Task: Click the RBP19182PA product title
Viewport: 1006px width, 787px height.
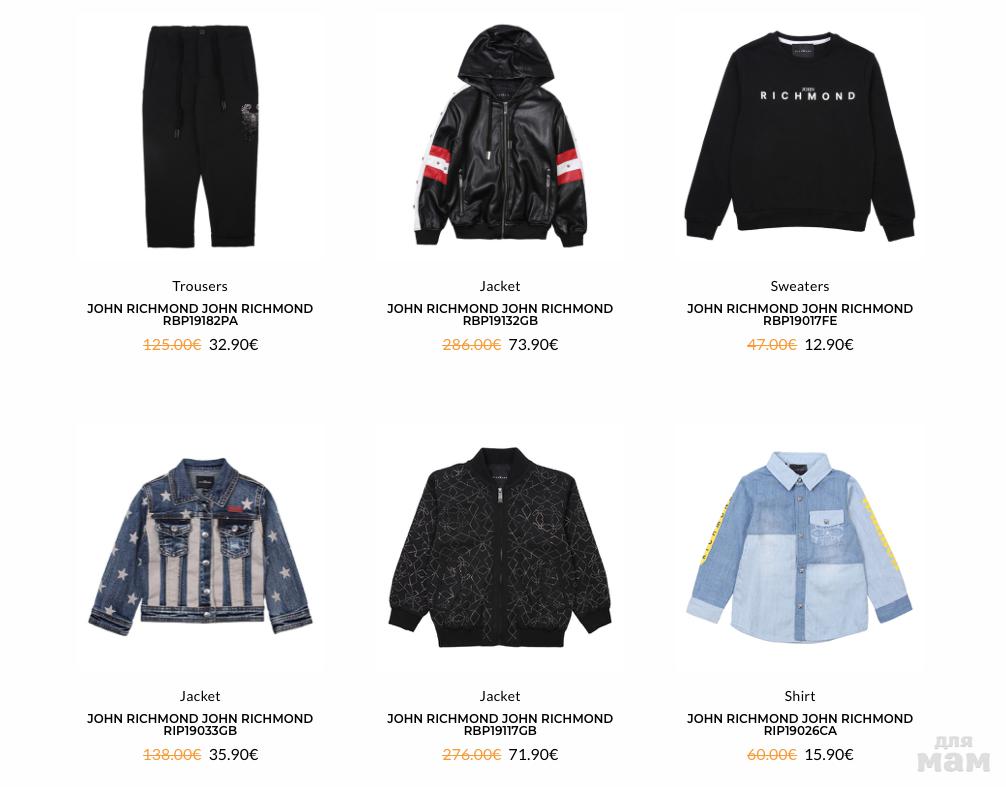Action: [200, 314]
